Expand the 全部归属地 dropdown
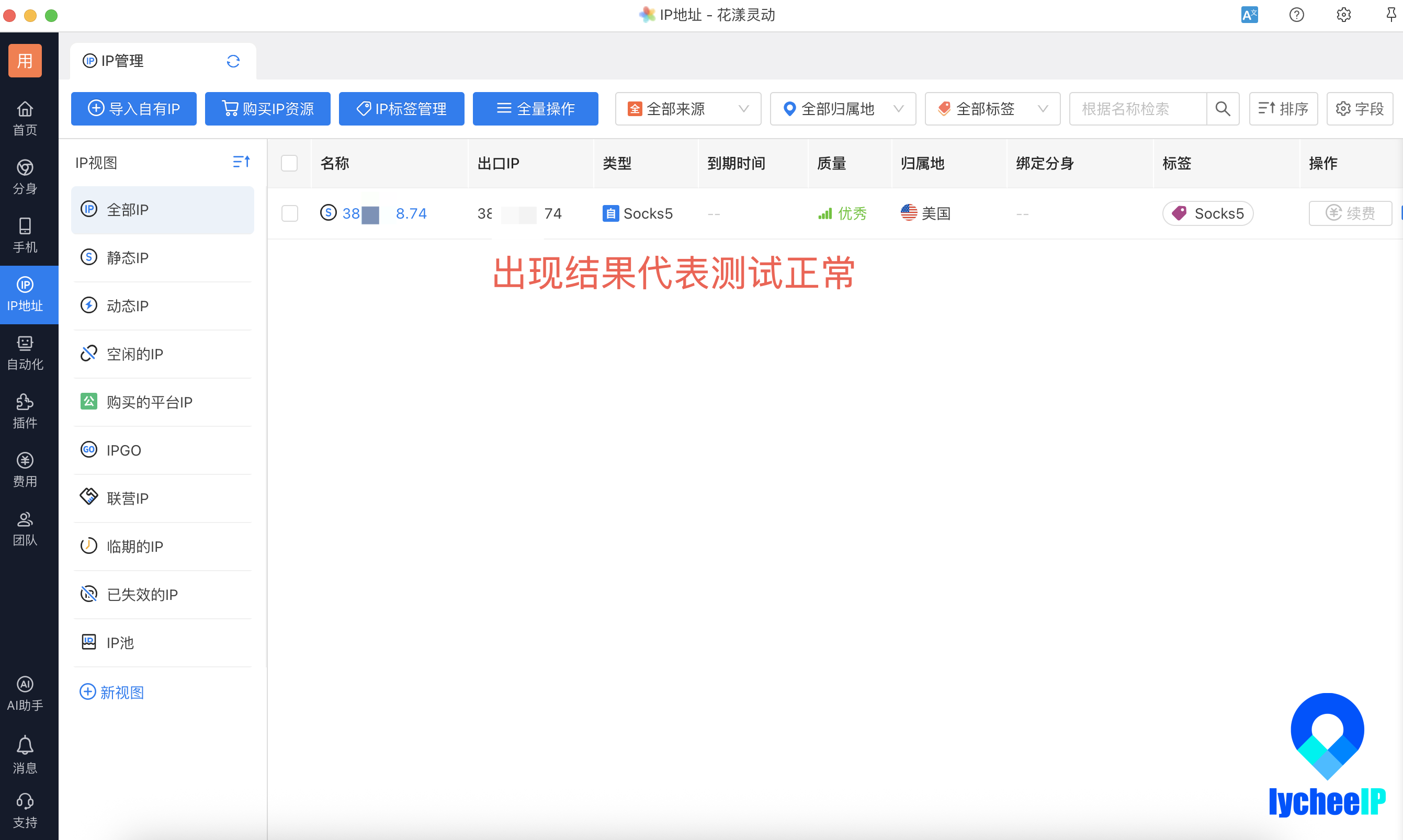Screen dimensions: 1403x840 pos(843,109)
